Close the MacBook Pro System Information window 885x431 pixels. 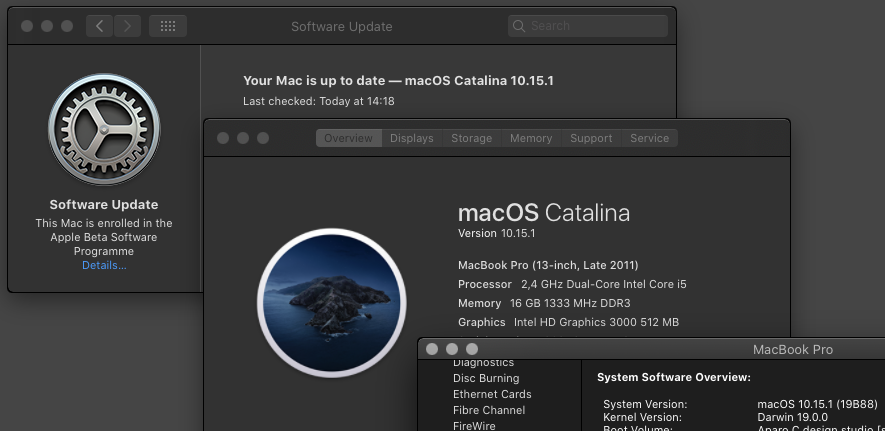432,349
